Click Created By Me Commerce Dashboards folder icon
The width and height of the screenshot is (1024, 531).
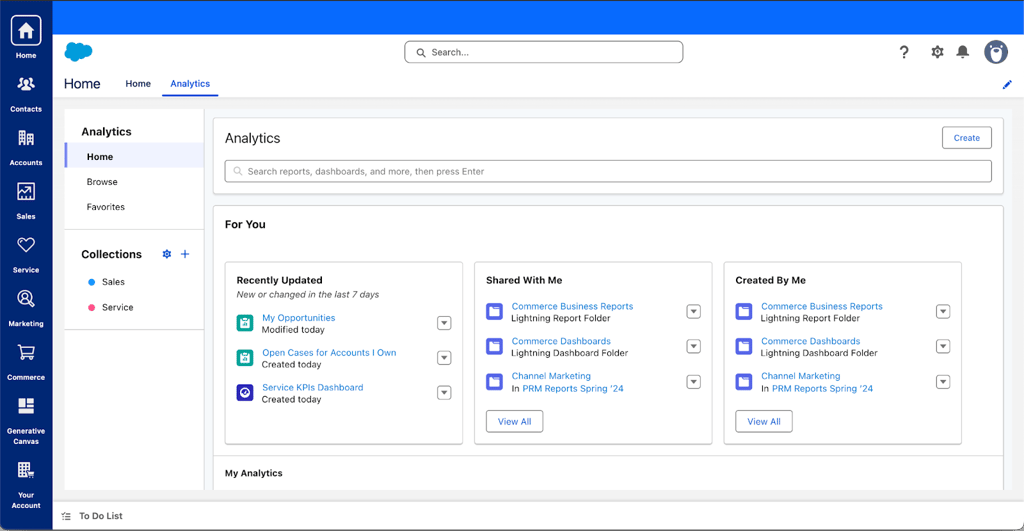point(744,346)
